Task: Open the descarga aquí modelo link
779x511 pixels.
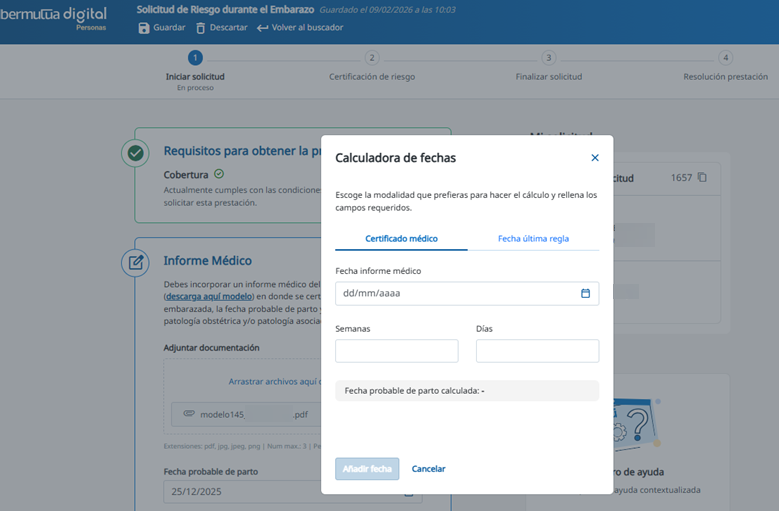Action: click(x=210, y=297)
